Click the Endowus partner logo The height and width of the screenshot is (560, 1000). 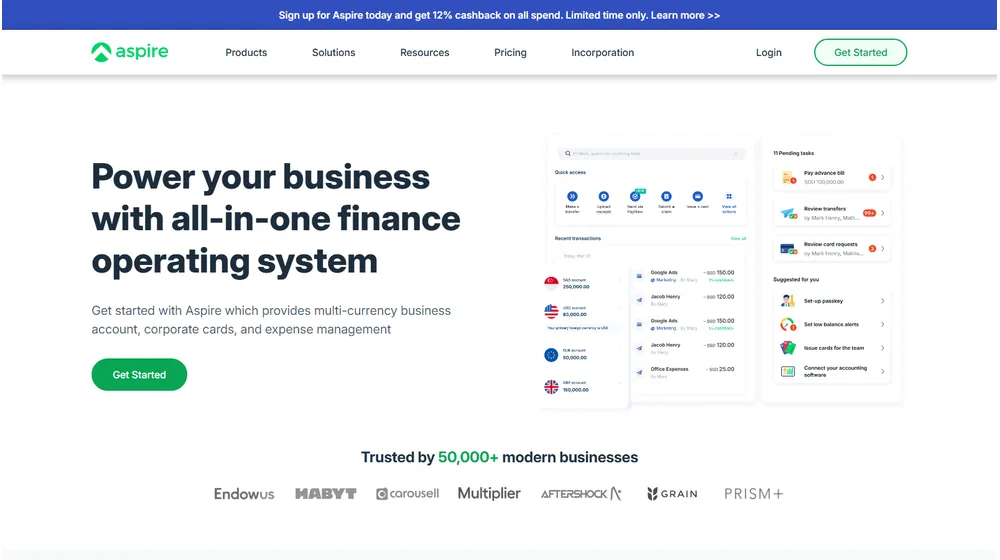pyautogui.click(x=244, y=494)
